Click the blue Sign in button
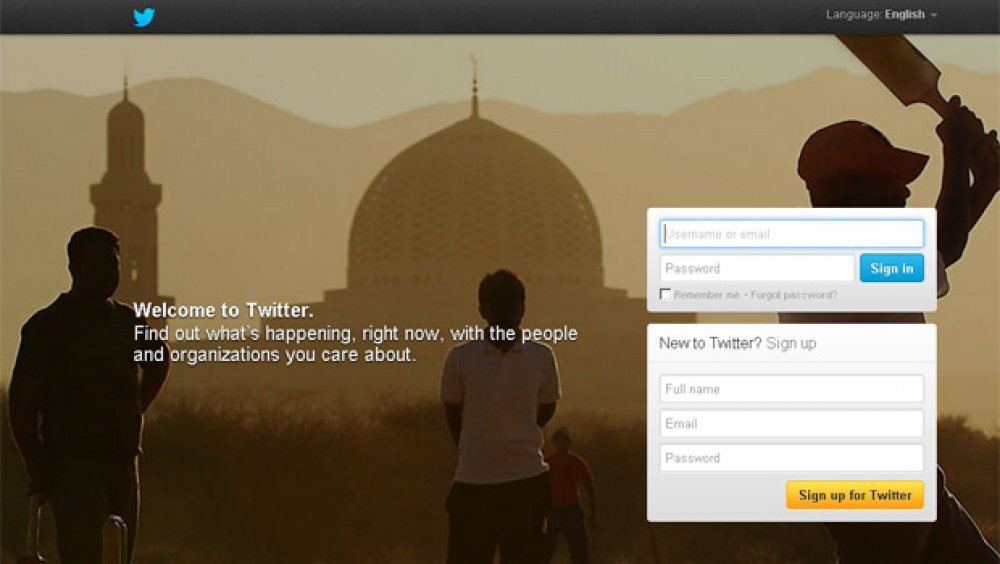 (892, 269)
